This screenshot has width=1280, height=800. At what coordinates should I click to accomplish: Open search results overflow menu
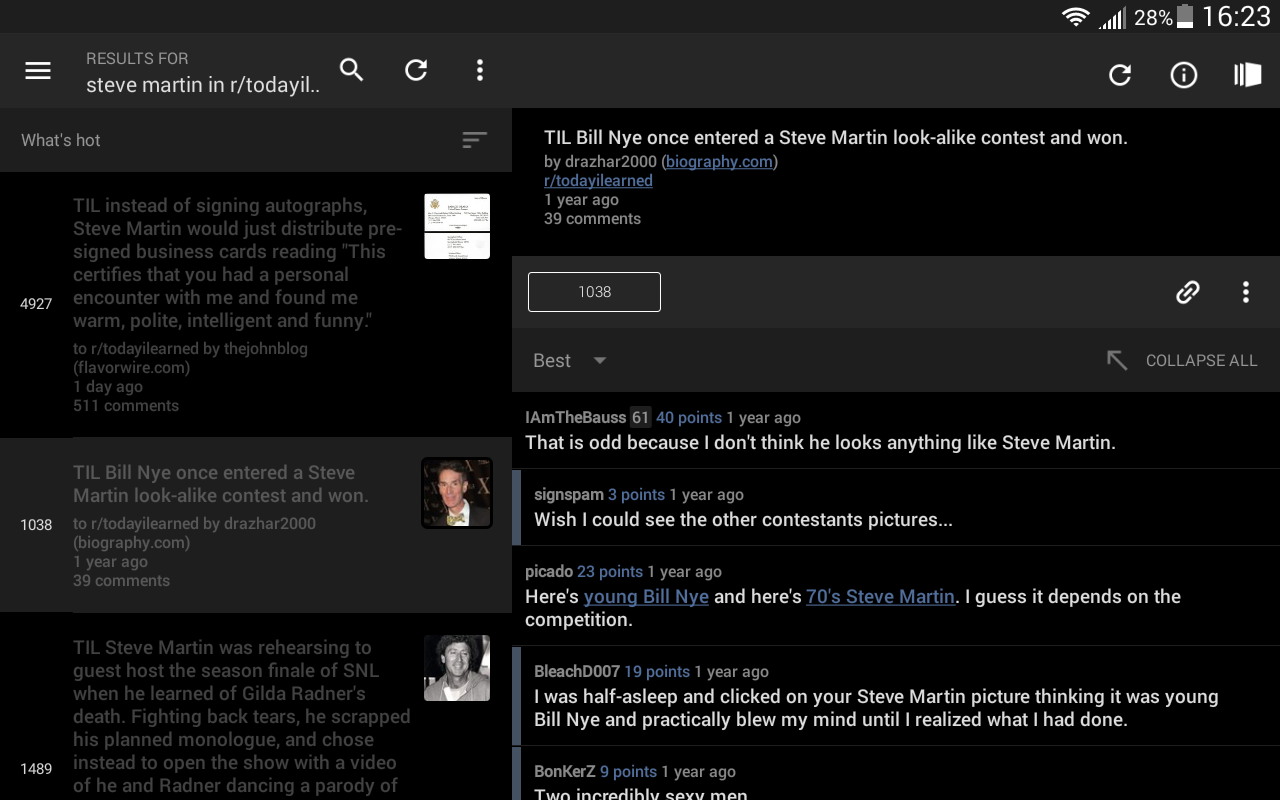pyautogui.click(x=480, y=69)
